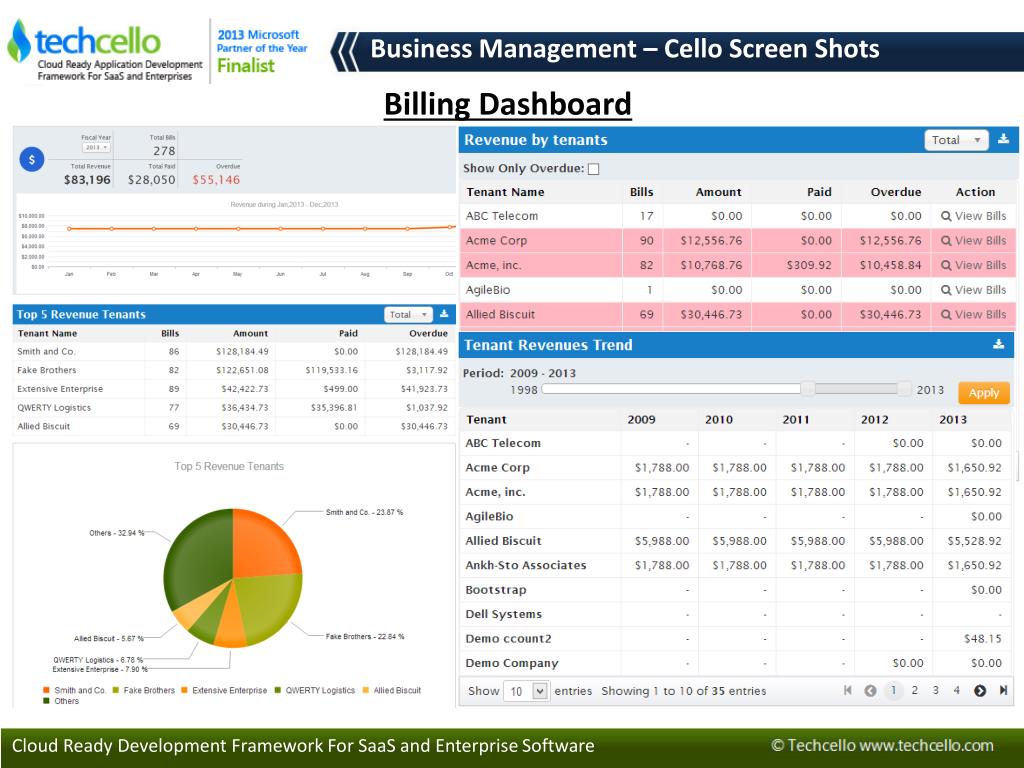Click the Tenant column header in trends

pos(486,420)
